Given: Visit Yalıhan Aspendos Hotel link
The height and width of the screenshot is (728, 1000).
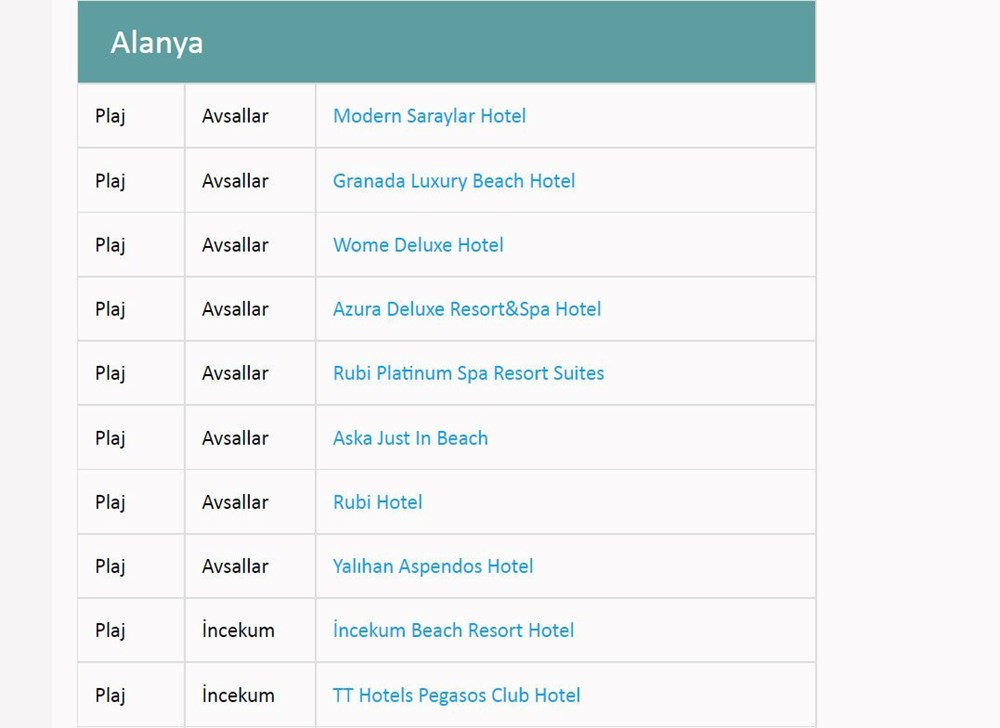Looking at the screenshot, I should pyautogui.click(x=433, y=566).
